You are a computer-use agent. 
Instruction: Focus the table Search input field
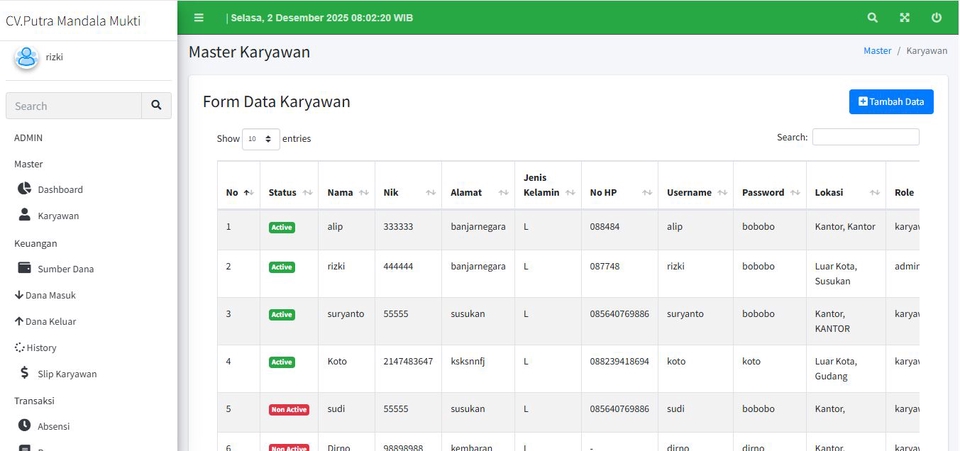[x=864, y=137]
